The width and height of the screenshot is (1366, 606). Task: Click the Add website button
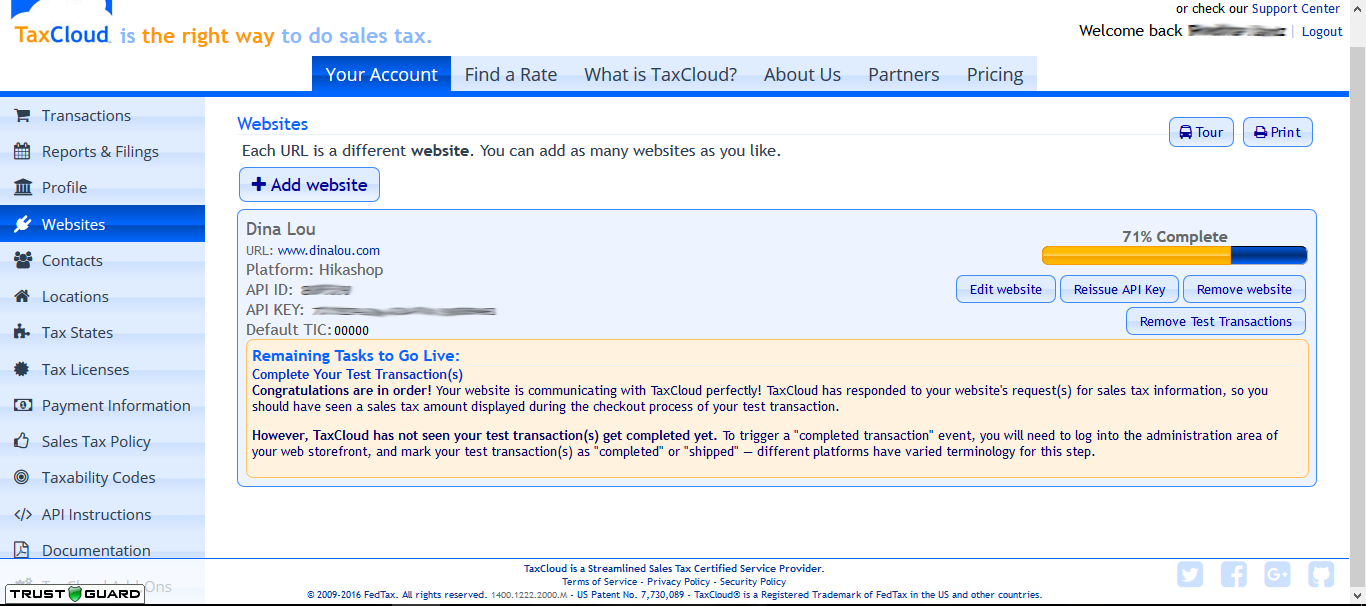(309, 185)
